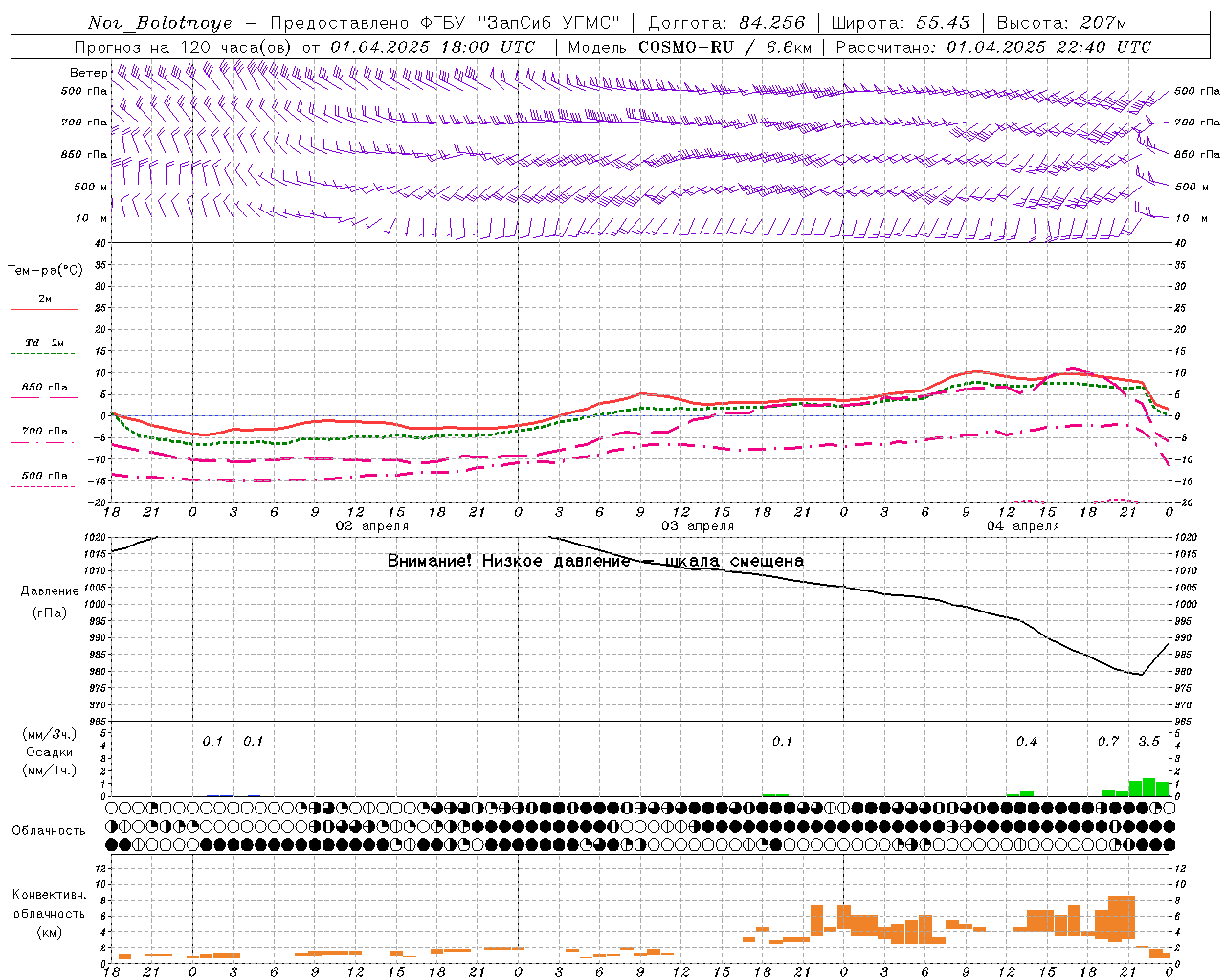Click the pressure curve minimum near 21 UTC
The width and height of the screenshot is (1225, 980).
coord(1140,675)
